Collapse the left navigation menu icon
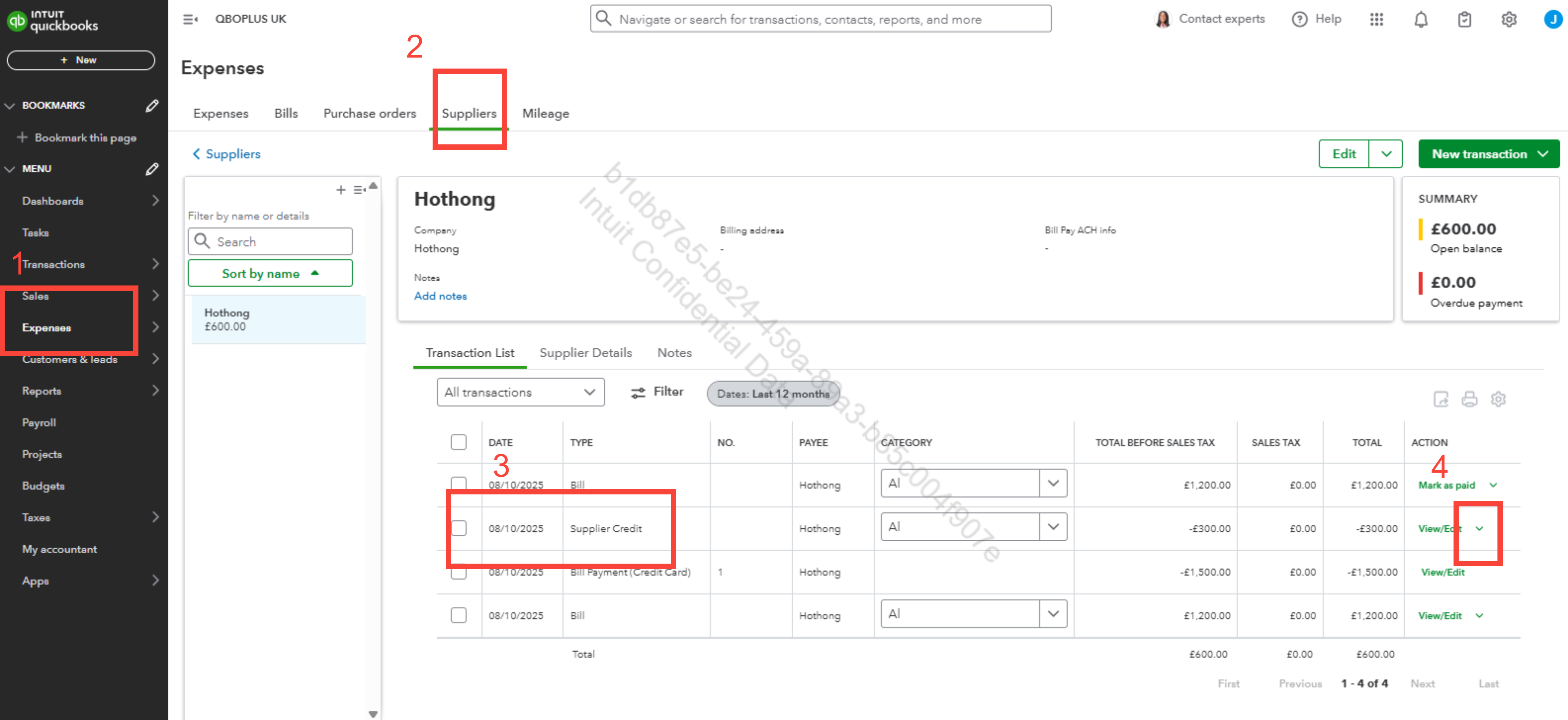 (x=190, y=20)
